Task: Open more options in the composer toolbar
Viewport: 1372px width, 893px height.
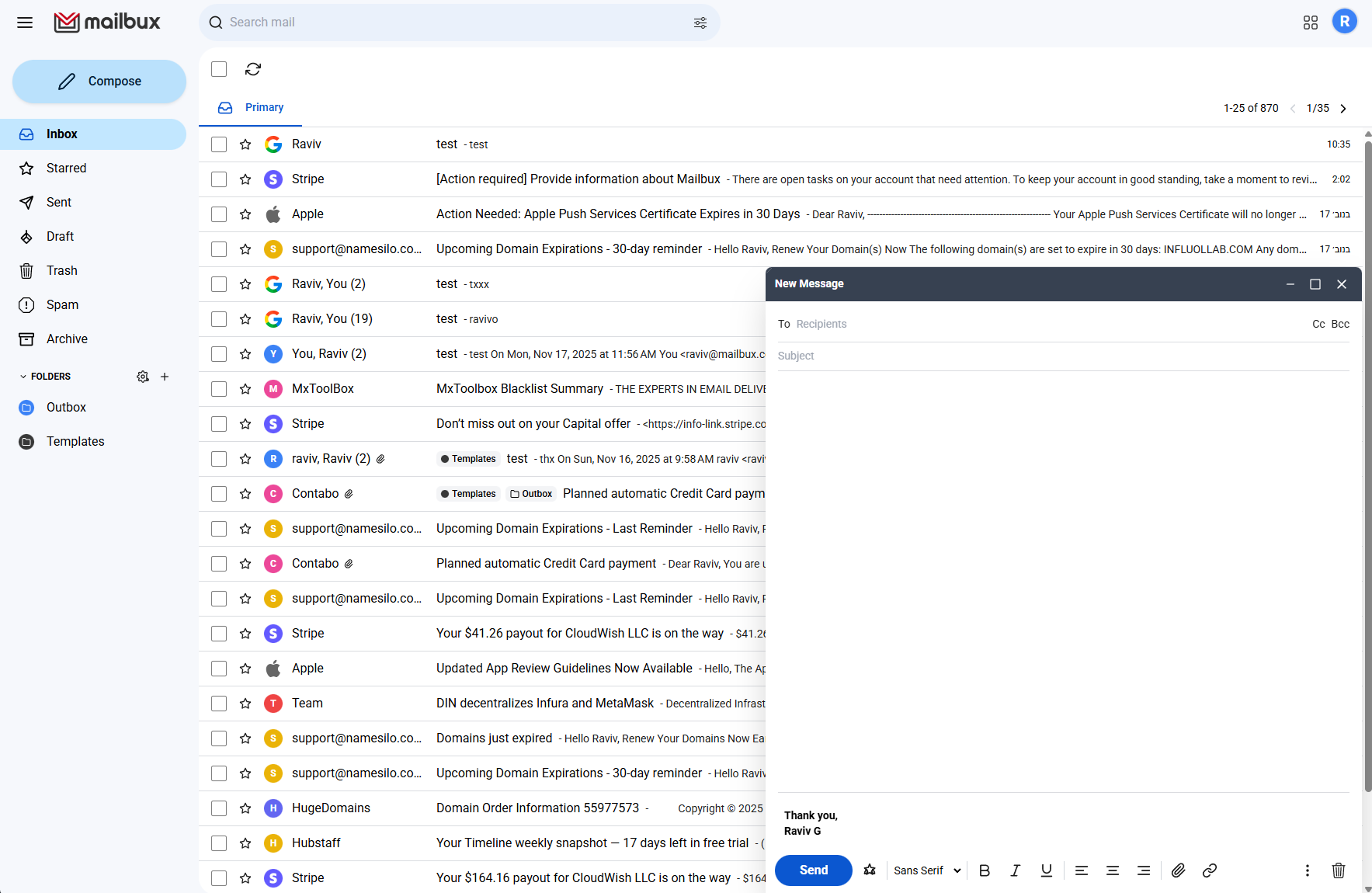Action: (x=1307, y=870)
